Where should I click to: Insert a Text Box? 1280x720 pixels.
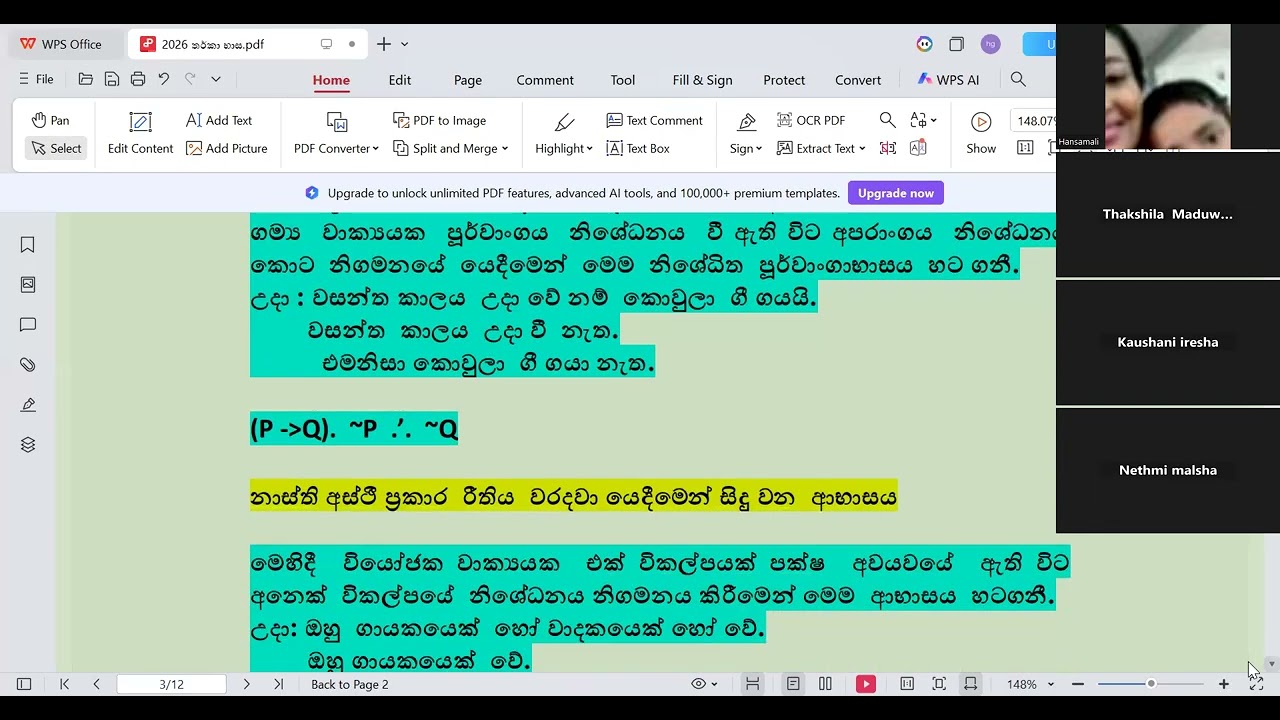[x=638, y=148]
